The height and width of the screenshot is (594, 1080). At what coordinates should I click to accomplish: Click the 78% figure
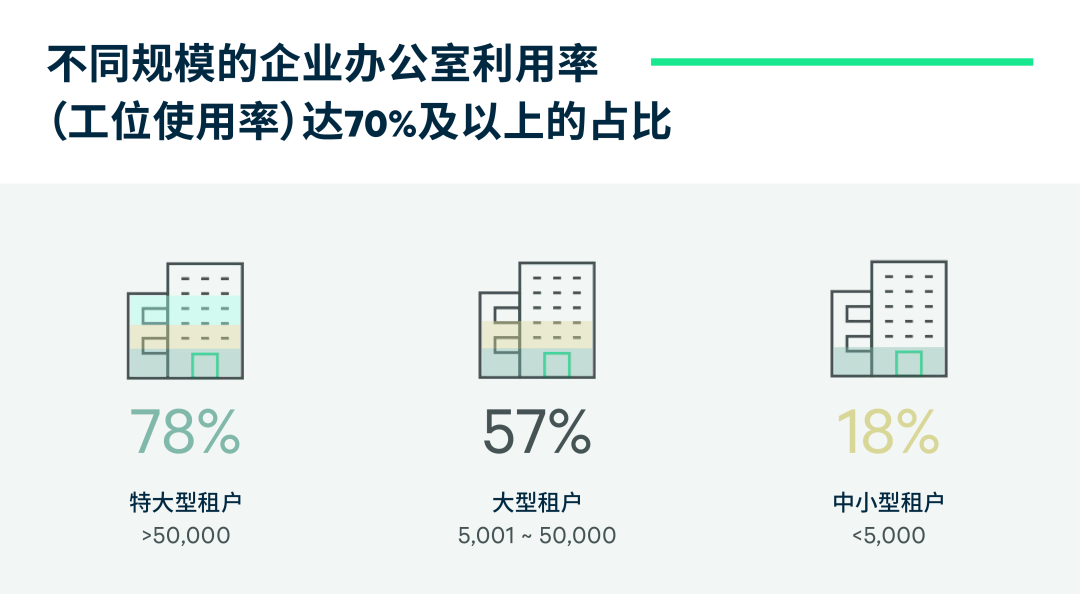coord(185,431)
